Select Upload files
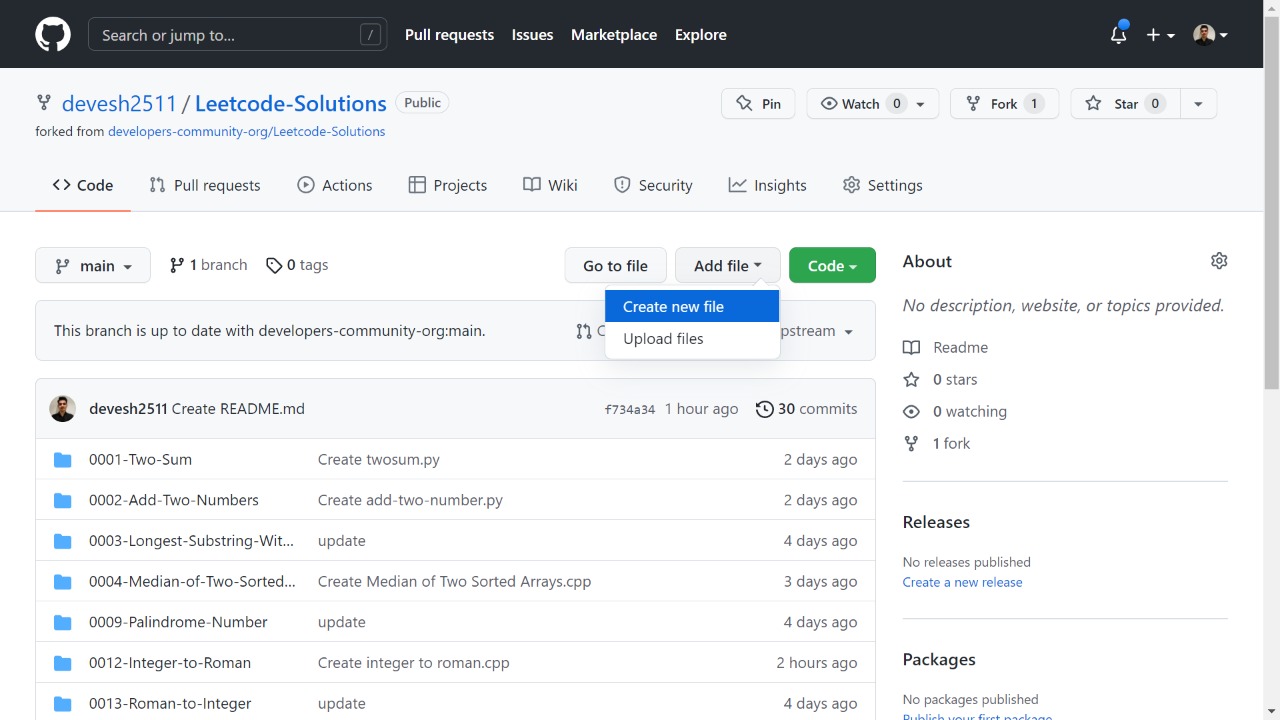The width and height of the screenshot is (1280, 720). [x=692, y=339]
